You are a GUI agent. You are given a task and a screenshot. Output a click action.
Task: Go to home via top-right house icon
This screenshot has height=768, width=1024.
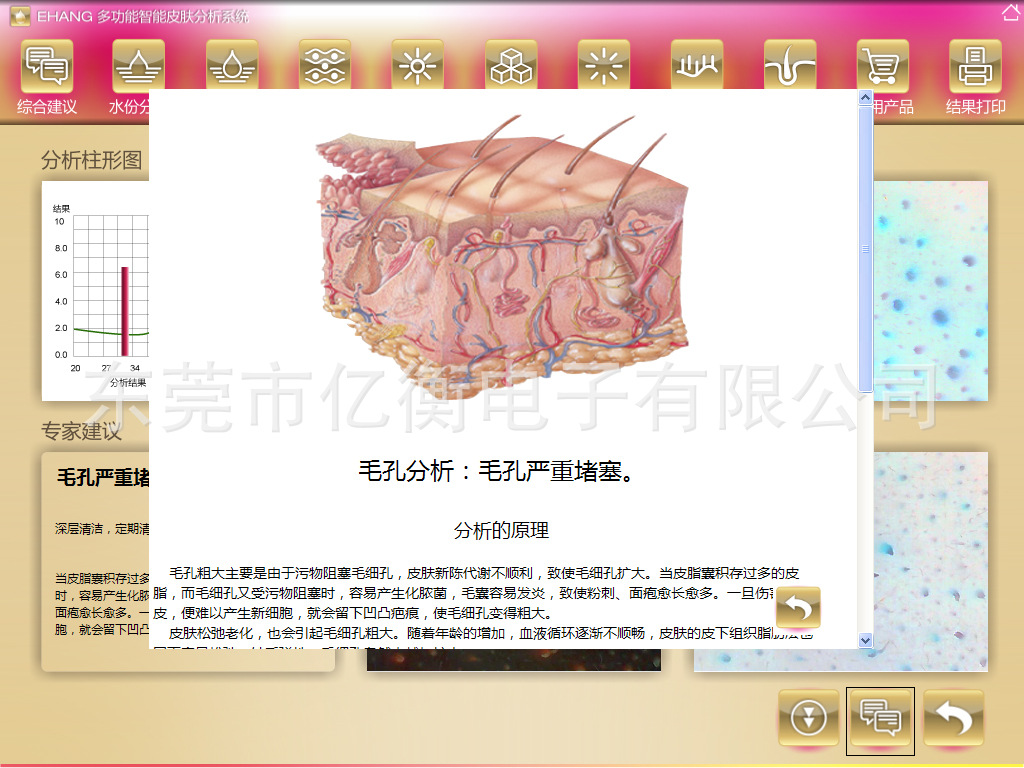[1011, 12]
